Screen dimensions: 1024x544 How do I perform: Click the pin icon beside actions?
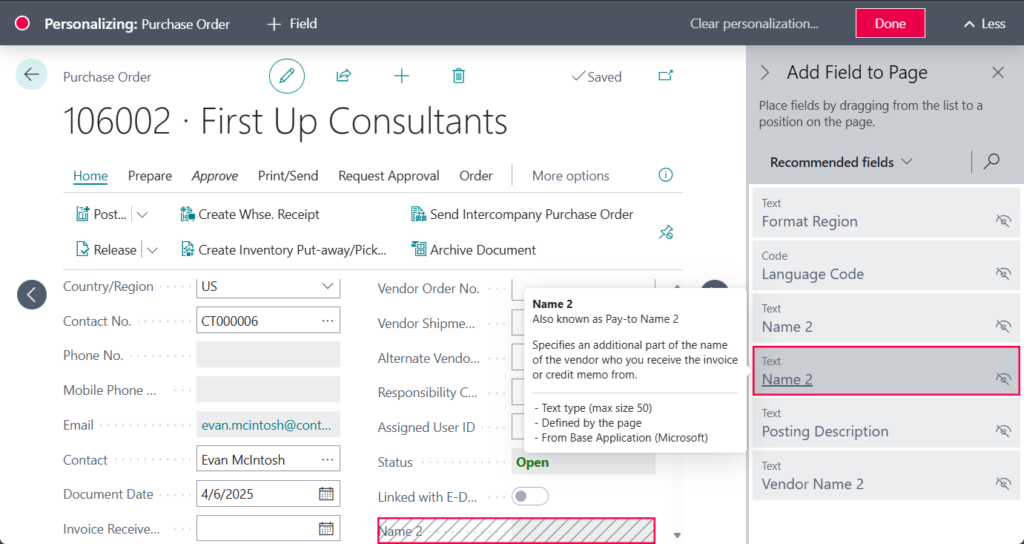[666, 232]
